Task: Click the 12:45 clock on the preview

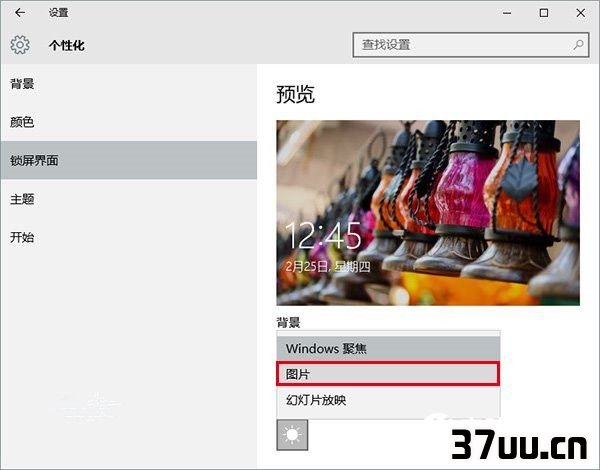Action: point(323,236)
